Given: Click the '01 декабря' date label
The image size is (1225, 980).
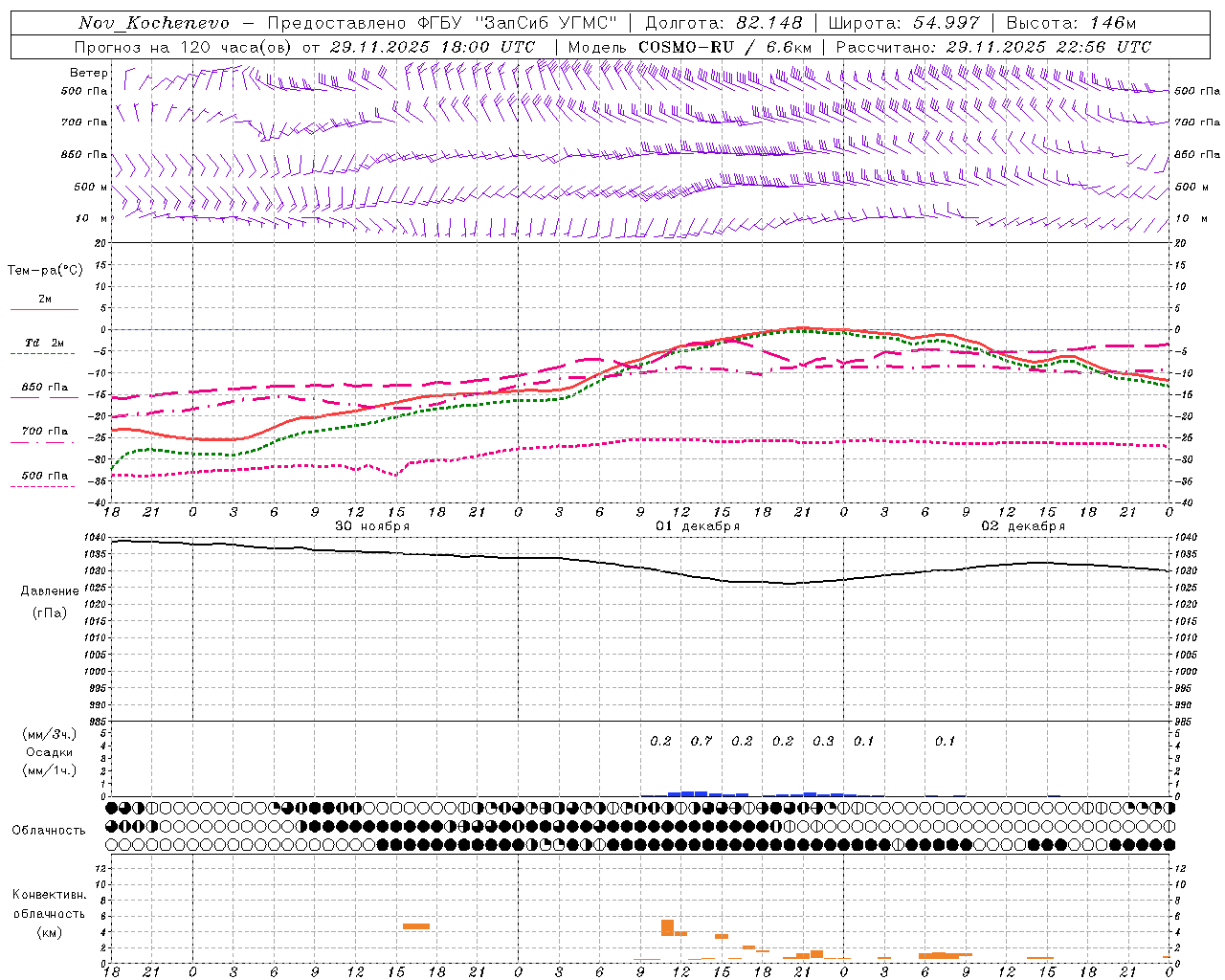Looking at the screenshot, I should point(698,526).
